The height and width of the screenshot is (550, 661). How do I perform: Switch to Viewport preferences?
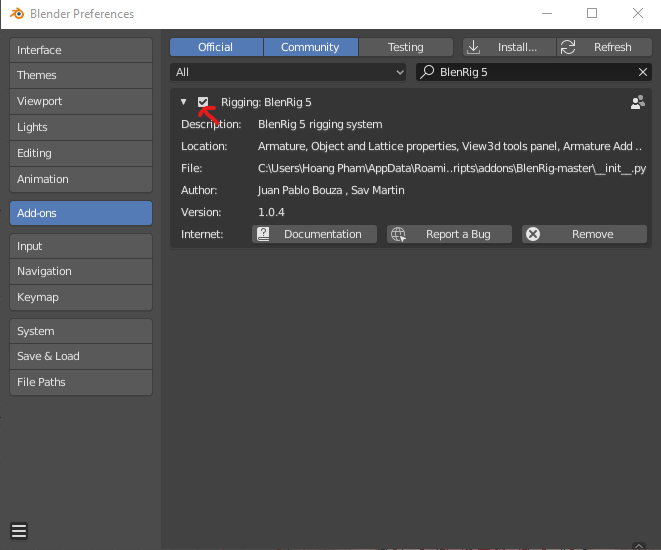pyautogui.click(x=81, y=101)
